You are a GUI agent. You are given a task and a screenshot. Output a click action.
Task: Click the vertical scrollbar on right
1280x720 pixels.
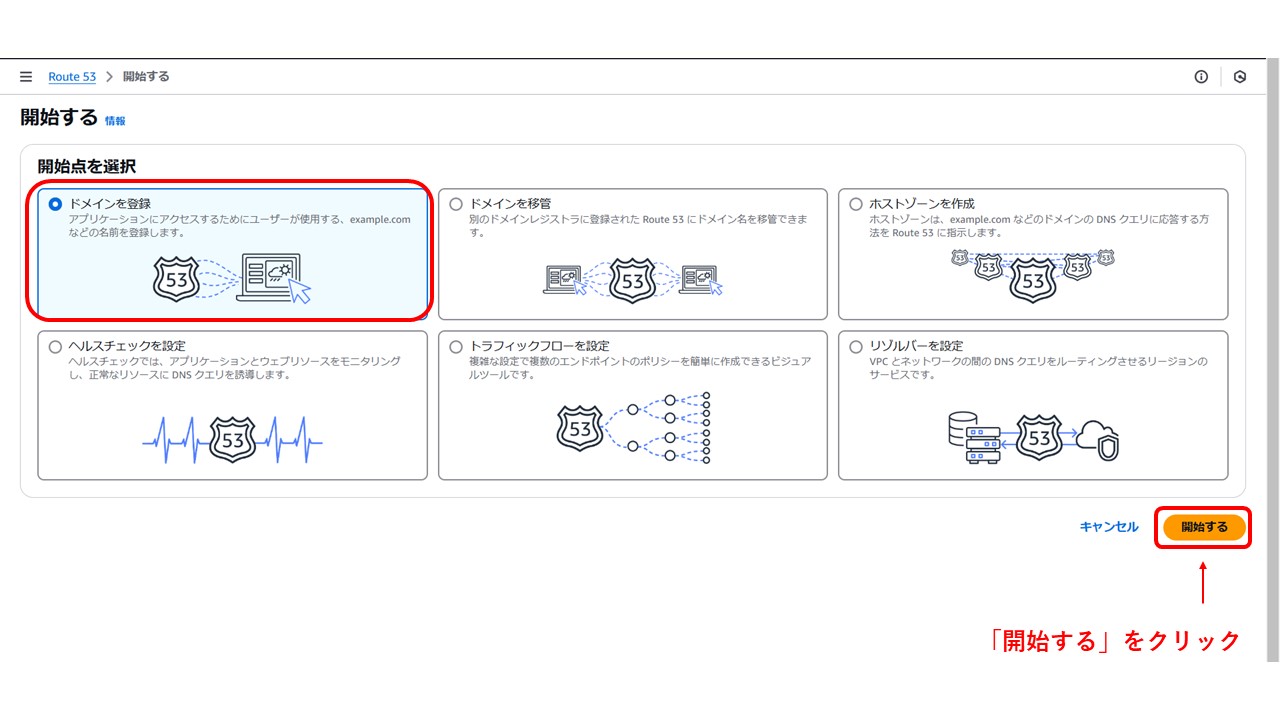tap(1272, 360)
